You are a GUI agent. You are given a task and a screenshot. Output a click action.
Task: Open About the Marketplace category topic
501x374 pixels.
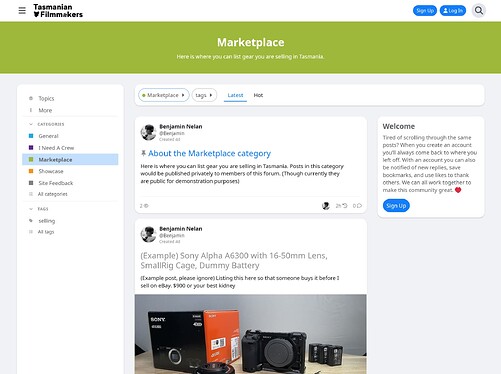click(209, 153)
